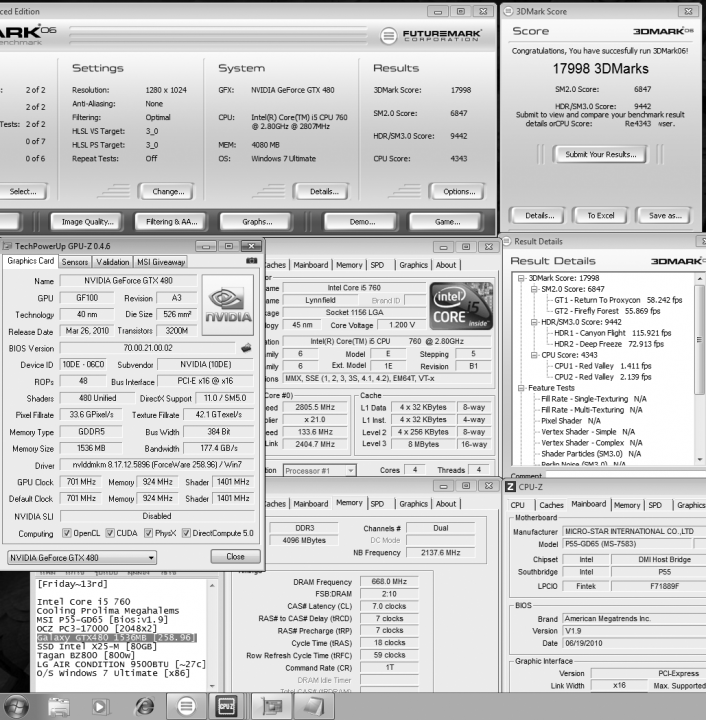Click the Notepad vertical scrollbar
This screenshot has width=706, height=720.
[x=212, y=636]
